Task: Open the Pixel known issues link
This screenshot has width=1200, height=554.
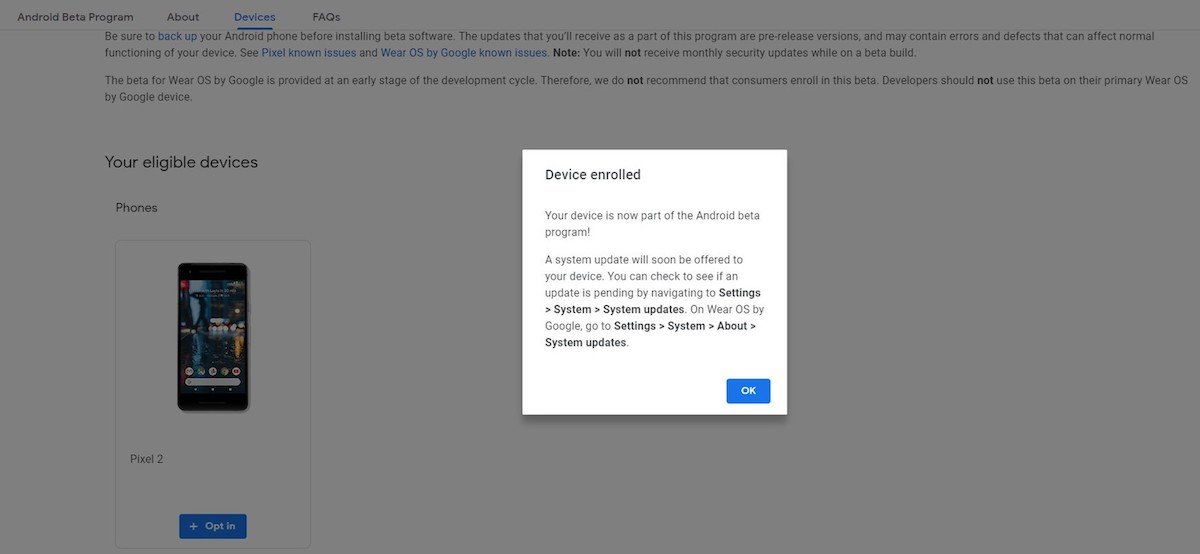Action: (x=309, y=52)
